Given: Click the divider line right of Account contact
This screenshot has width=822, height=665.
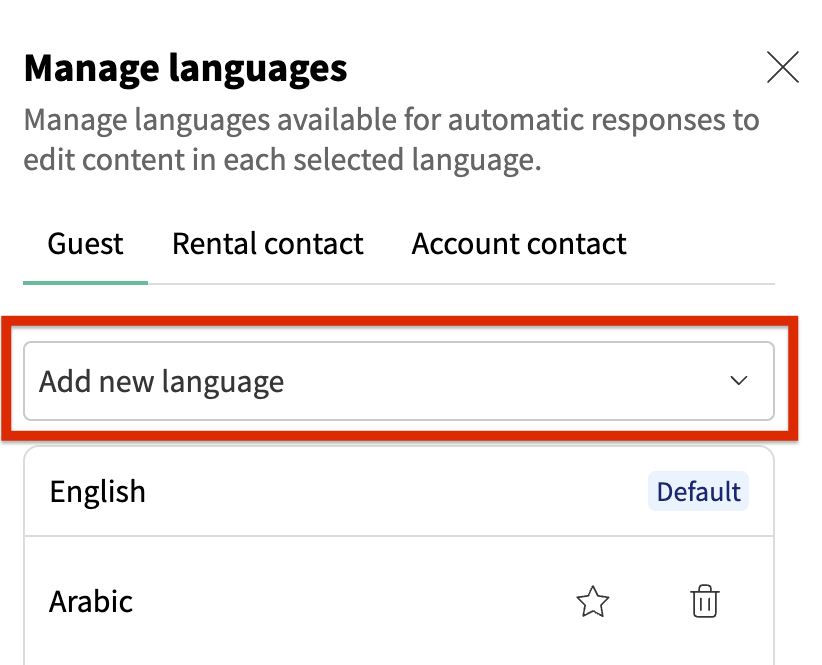Looking at the screenshot, I should tap(700, 284).
